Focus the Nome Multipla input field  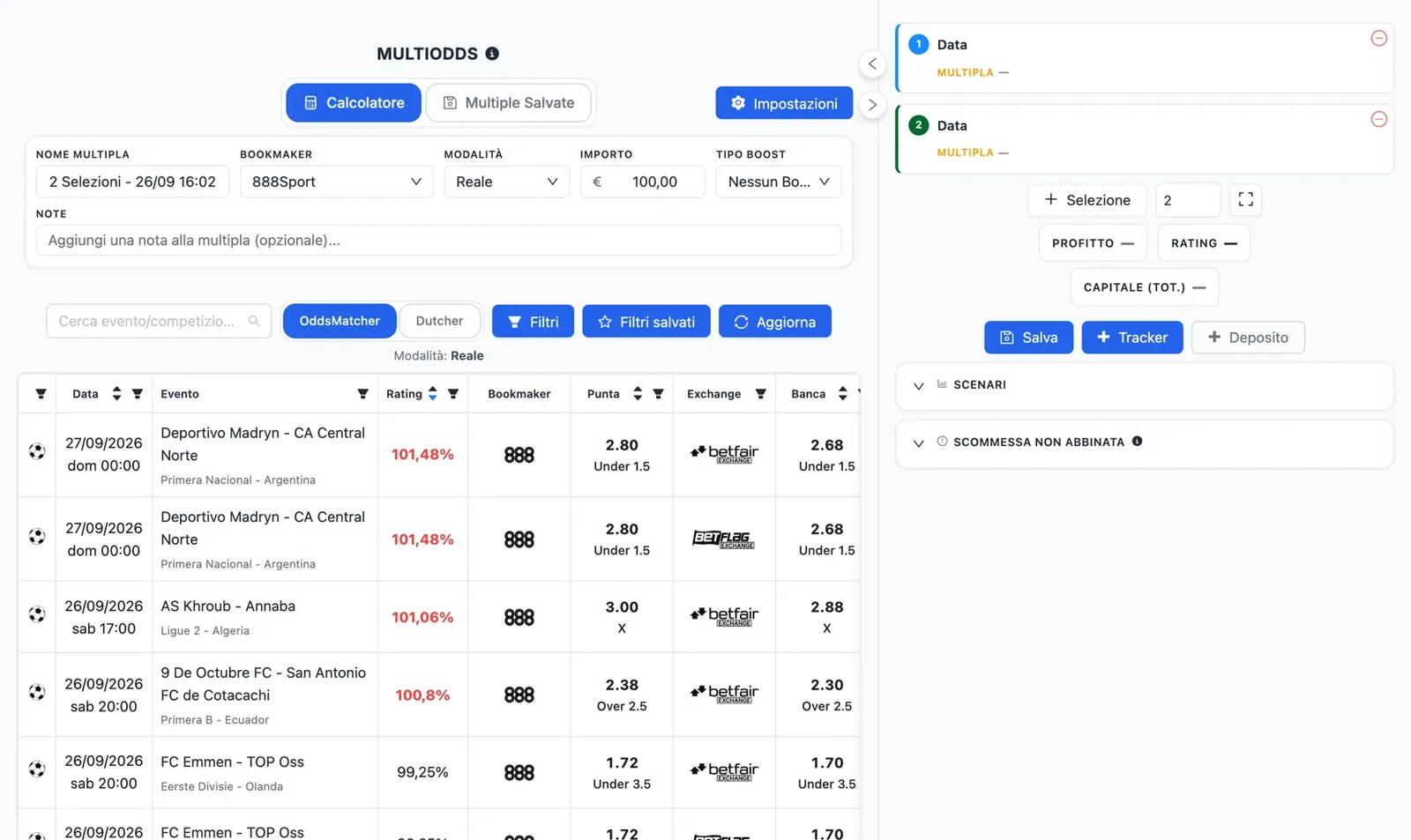click(132, 182)
